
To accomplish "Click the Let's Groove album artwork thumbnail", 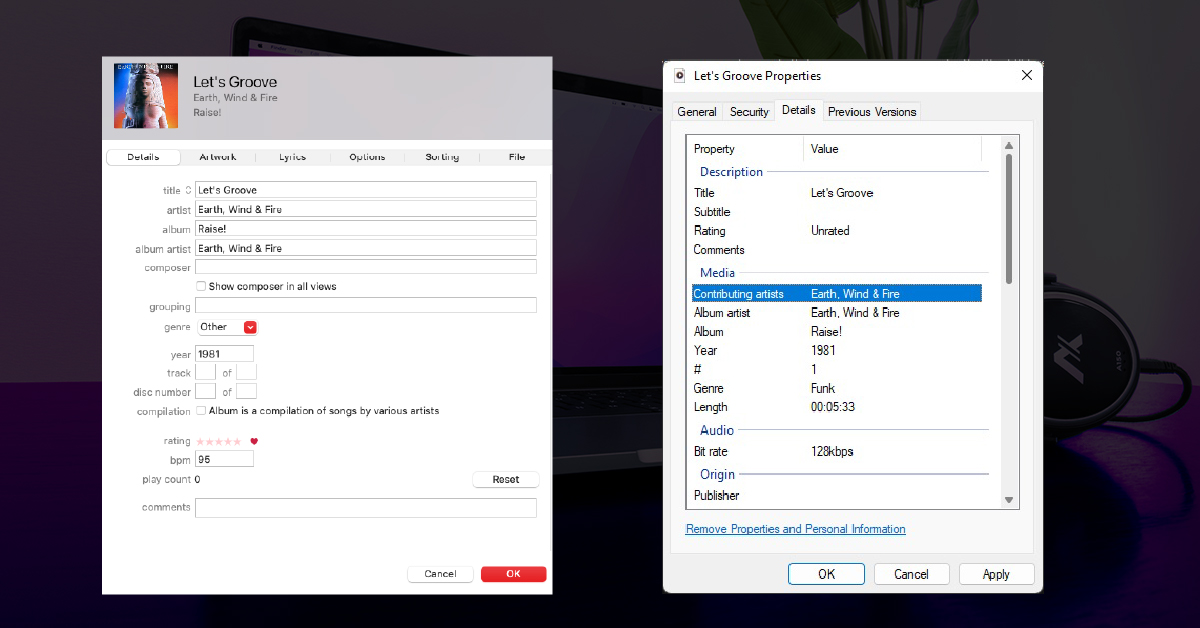I will pyautogui.click(x=146, y=96).
